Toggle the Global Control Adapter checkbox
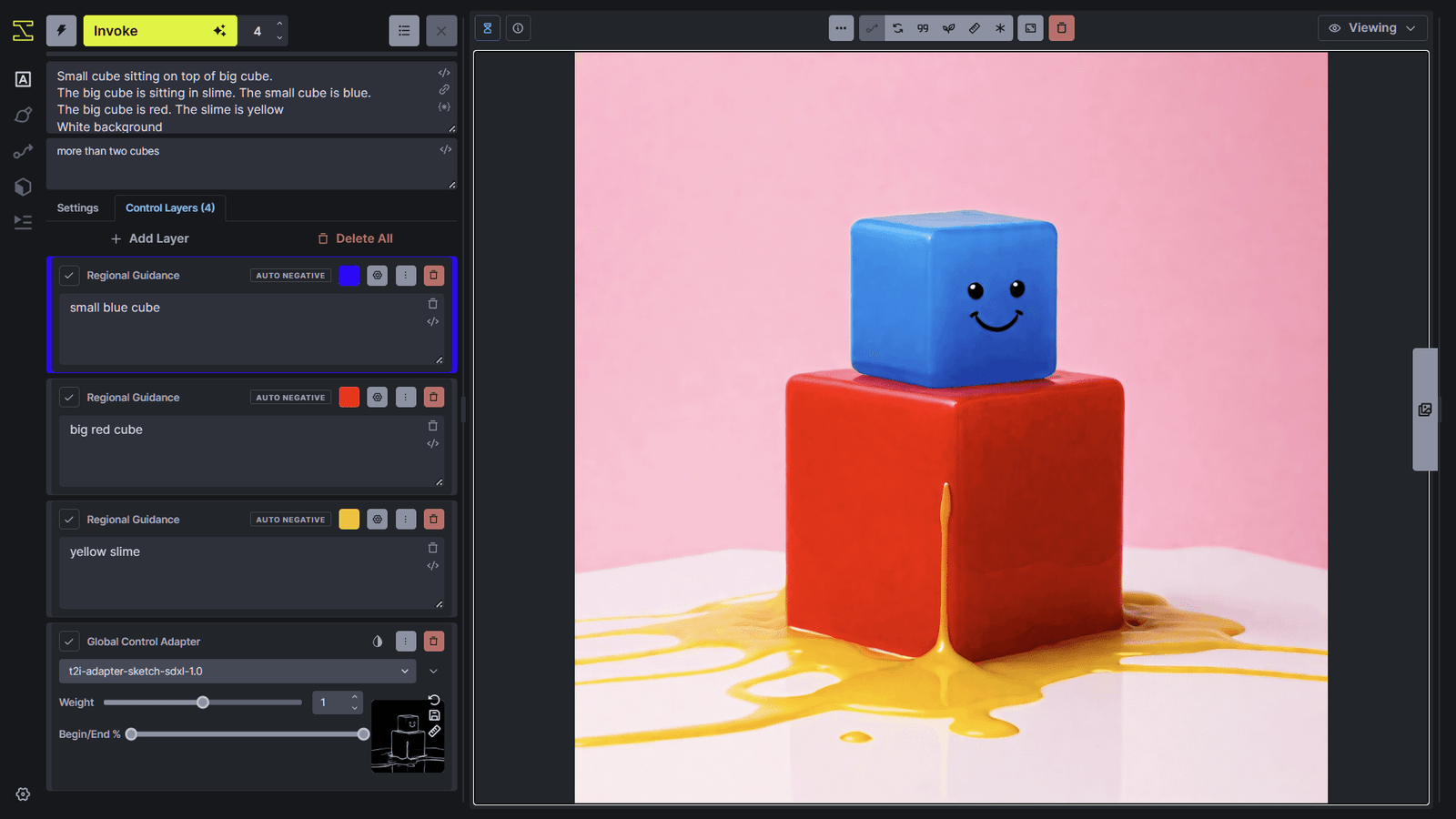 pos(69,641)
